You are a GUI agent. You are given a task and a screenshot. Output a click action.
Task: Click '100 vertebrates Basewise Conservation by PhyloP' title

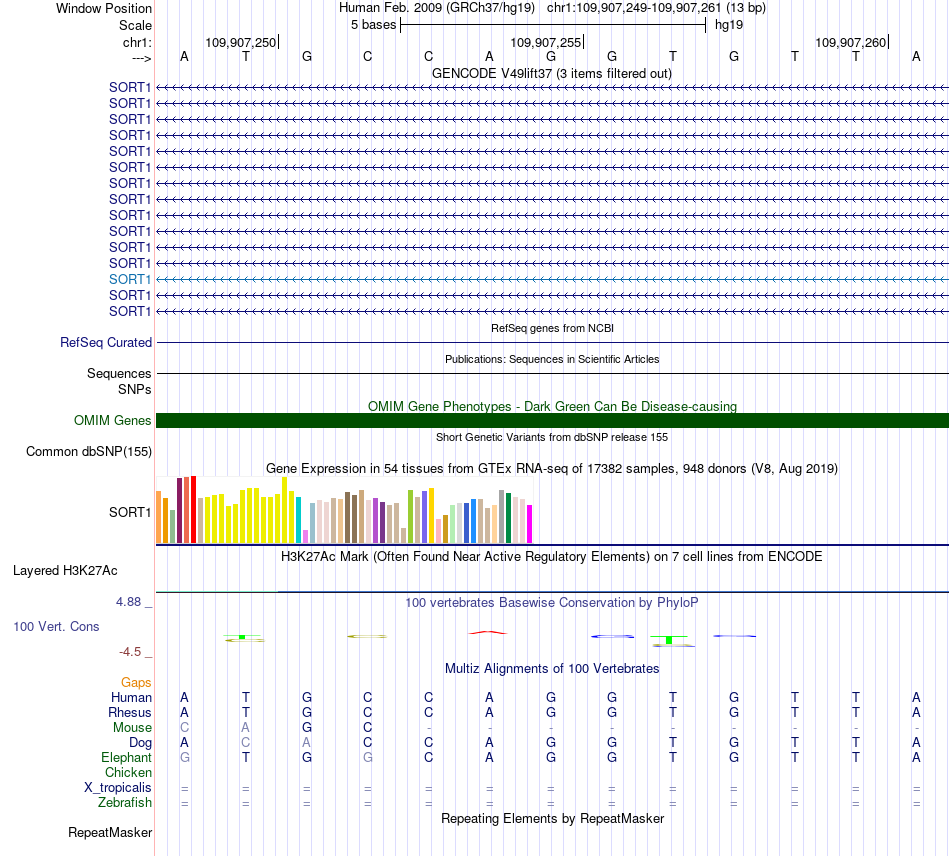552,603
